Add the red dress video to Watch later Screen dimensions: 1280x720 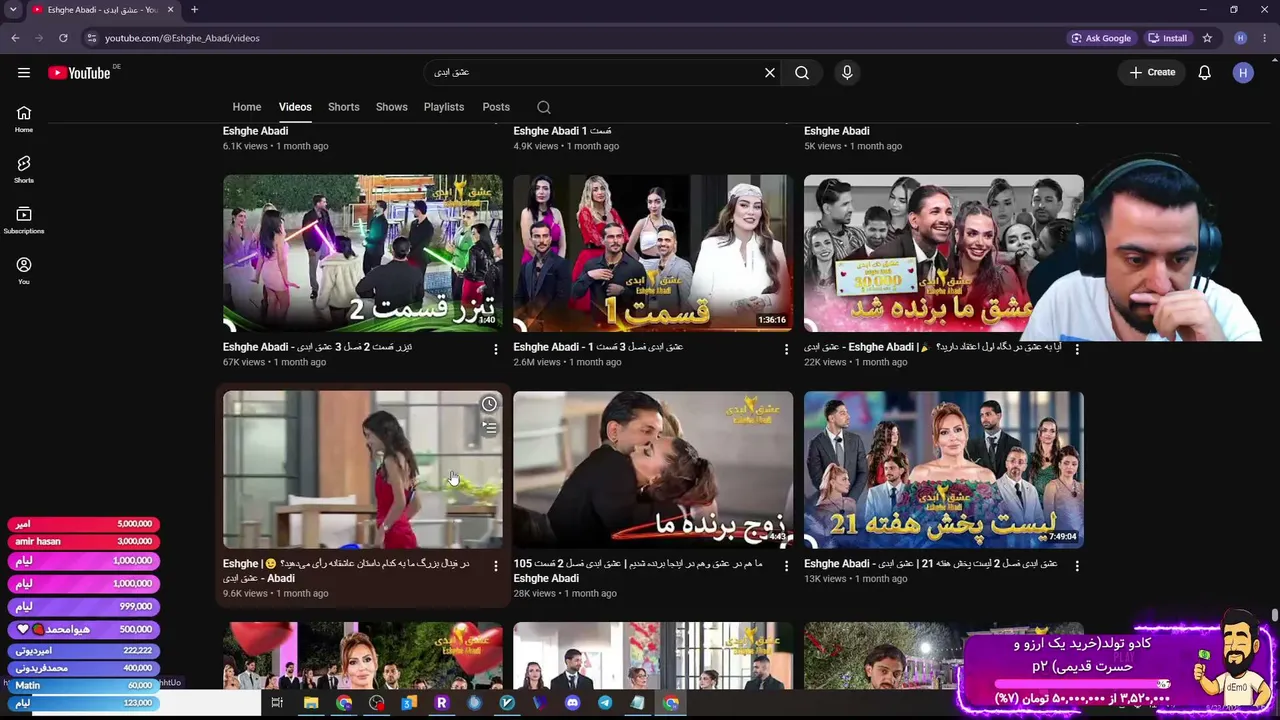point(489,404)
